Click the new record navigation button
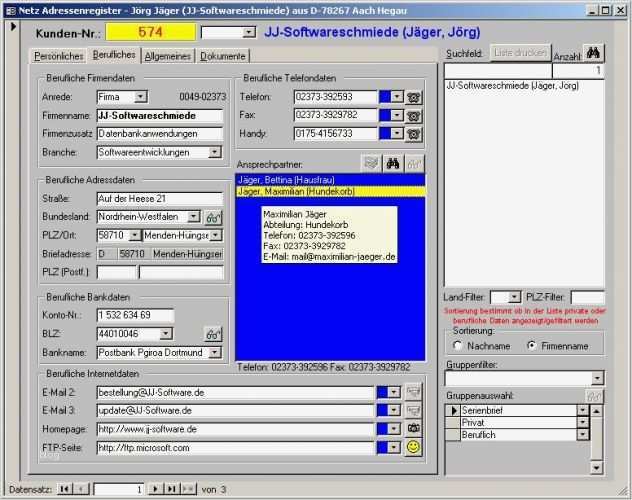632x500 pixels. [x=188, y=489]
